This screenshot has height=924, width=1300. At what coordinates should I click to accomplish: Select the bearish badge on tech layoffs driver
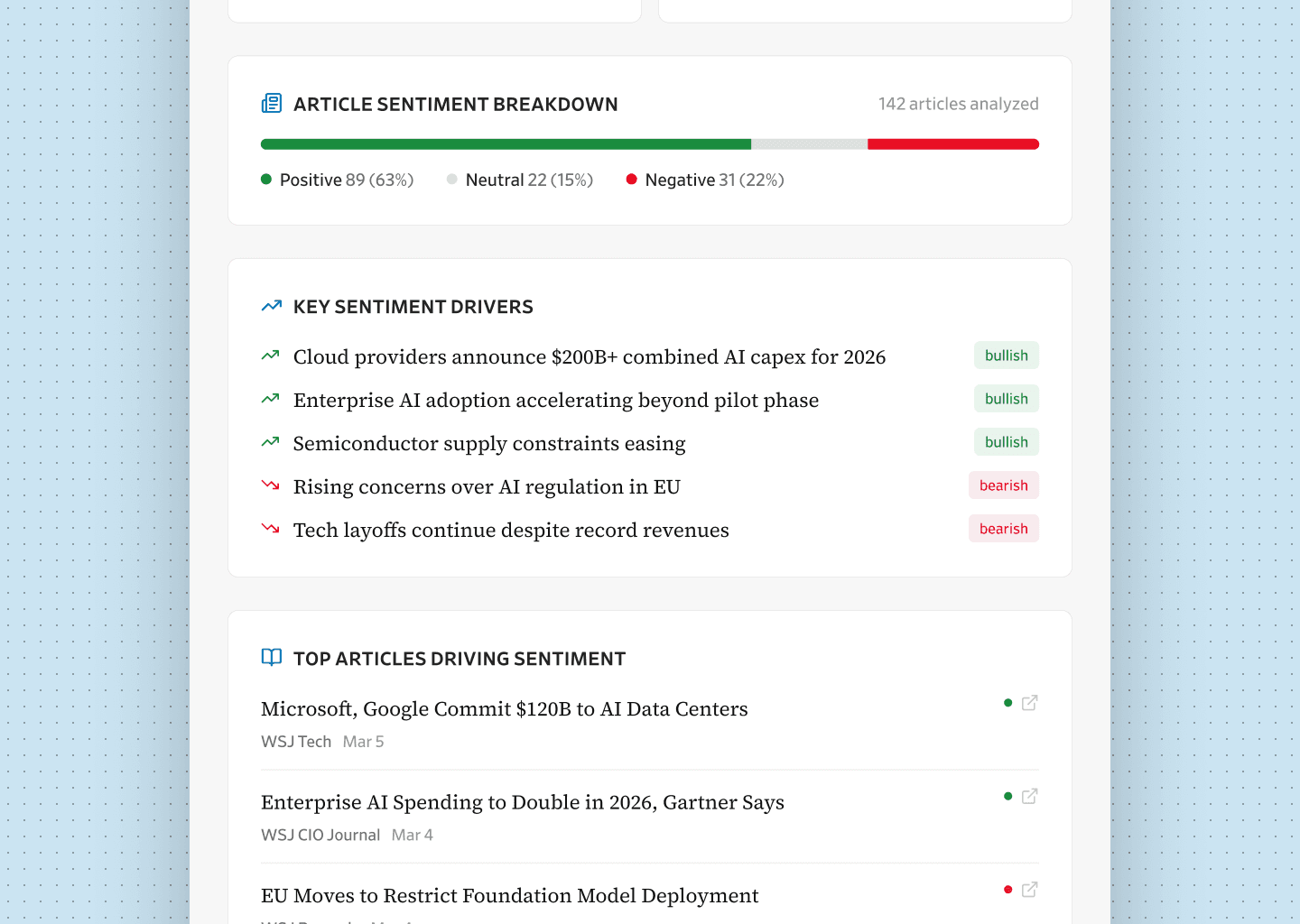(1003, 528)
